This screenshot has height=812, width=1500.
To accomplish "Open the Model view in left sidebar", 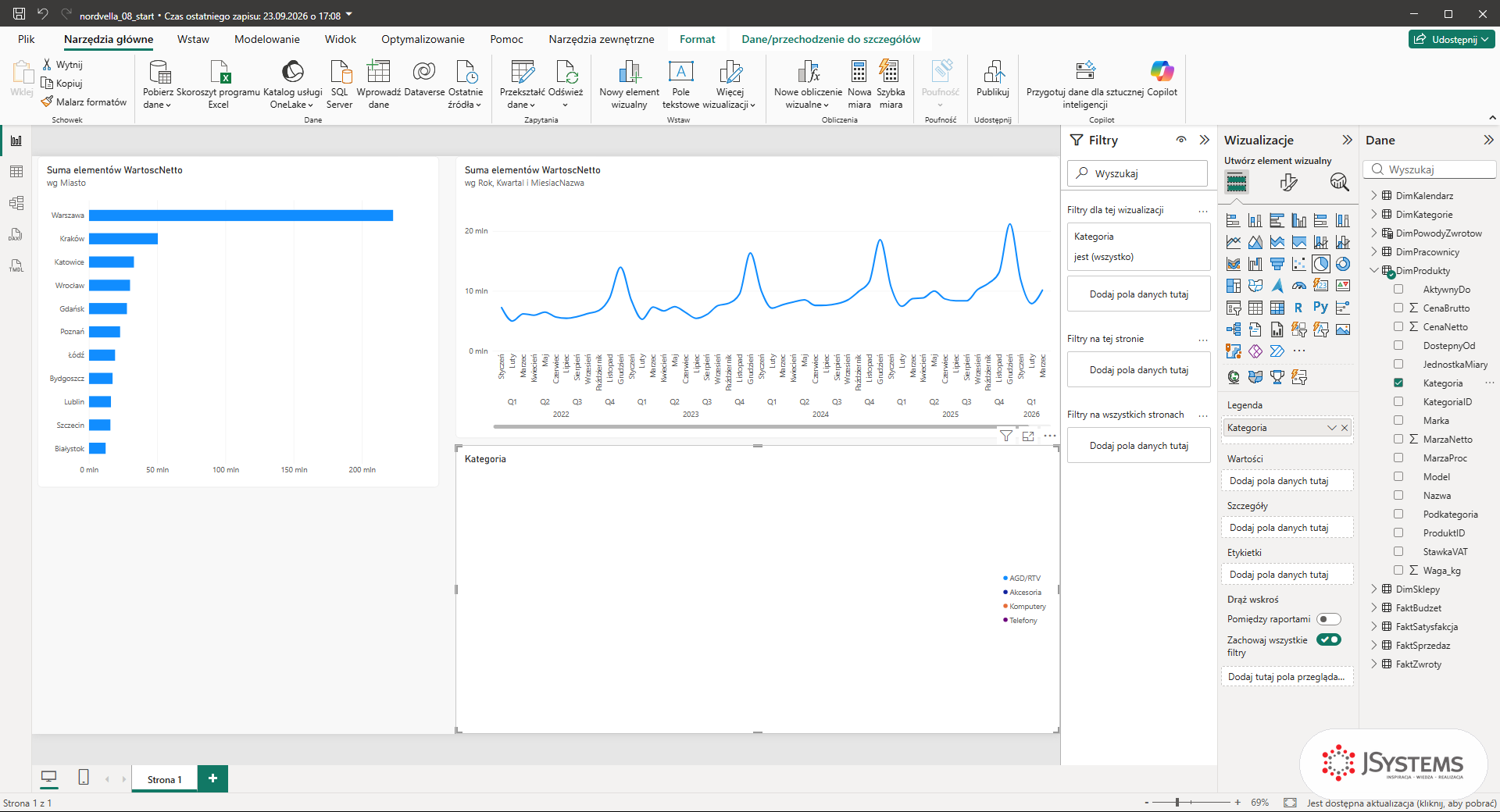I will click(x=16, y=203).
